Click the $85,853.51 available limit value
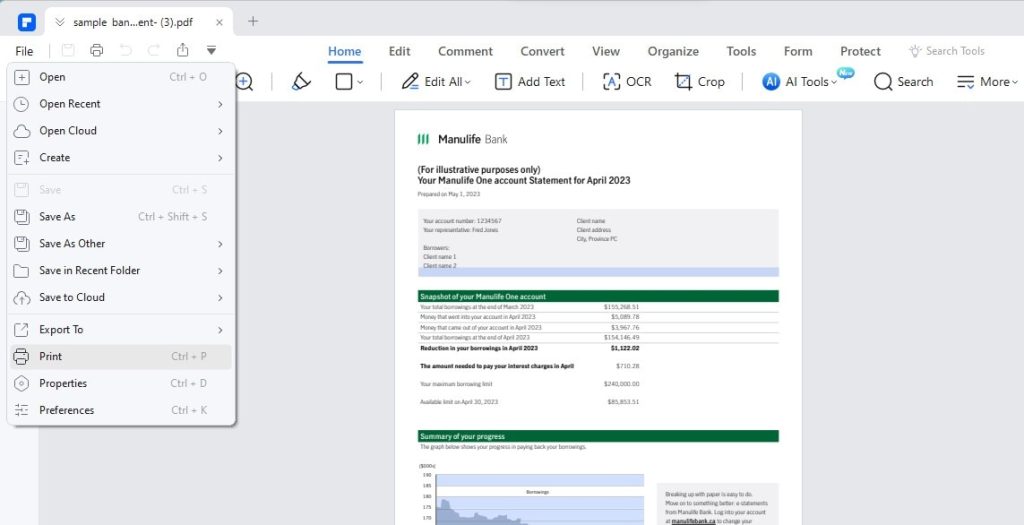 pyautogui.click(x=623, y=402)
